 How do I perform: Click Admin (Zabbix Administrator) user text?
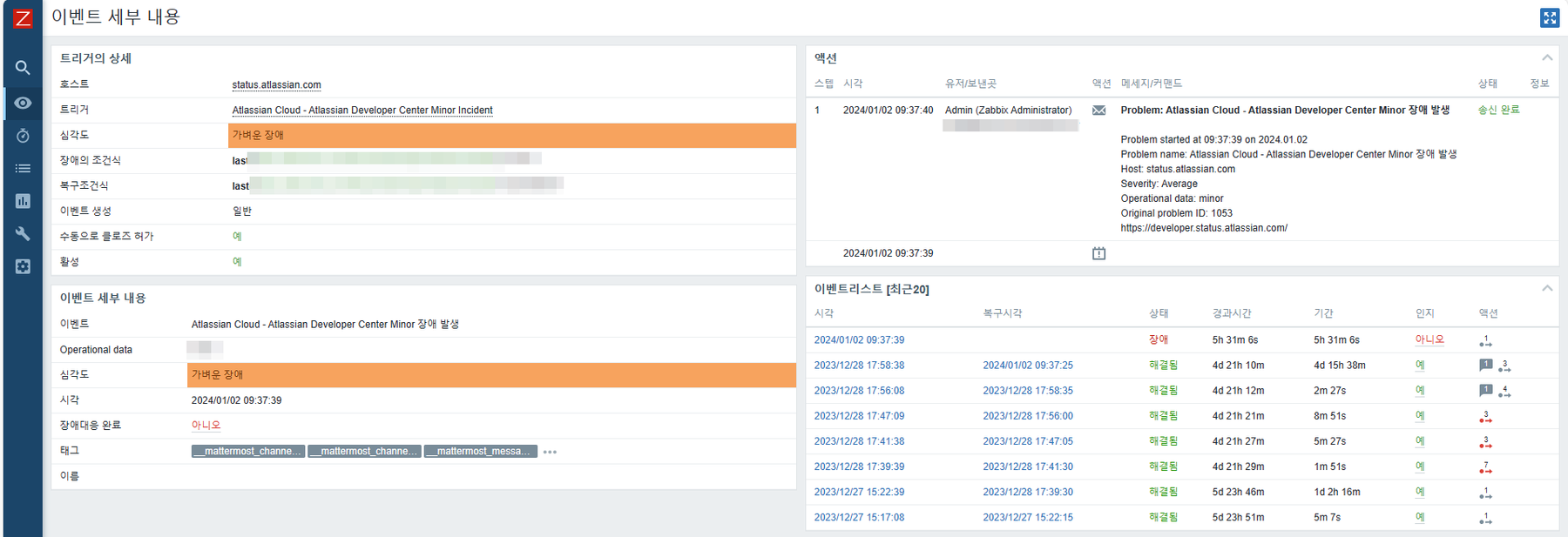click(x=1008, y=111)
